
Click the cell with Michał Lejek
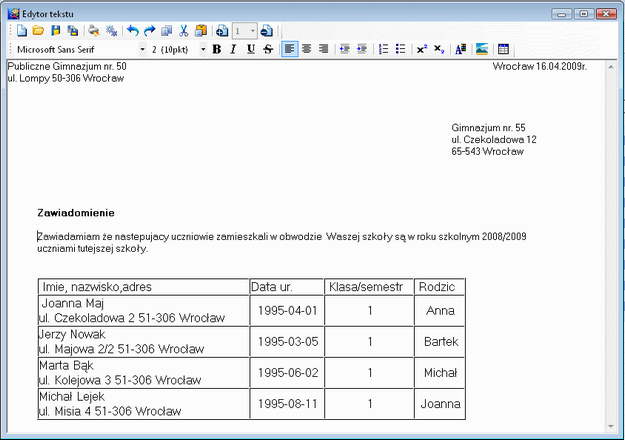144,403
